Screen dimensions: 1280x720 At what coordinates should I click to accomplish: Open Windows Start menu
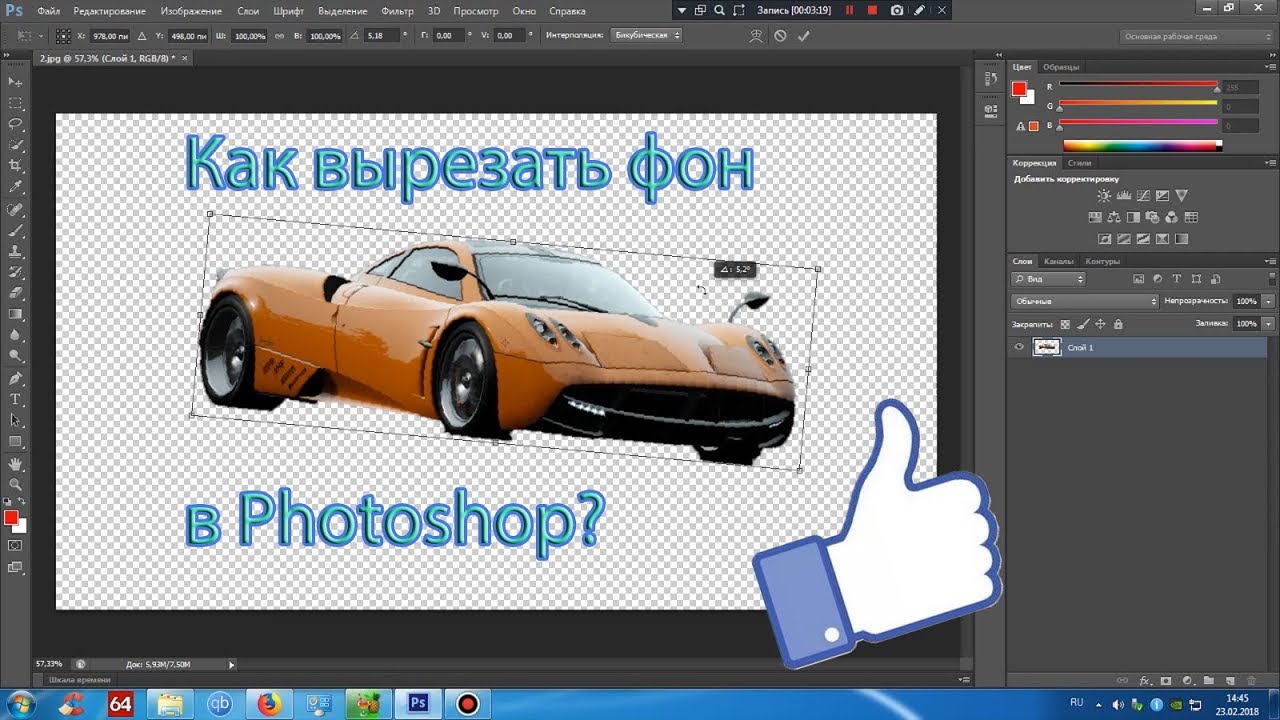[x=21, y=704]
